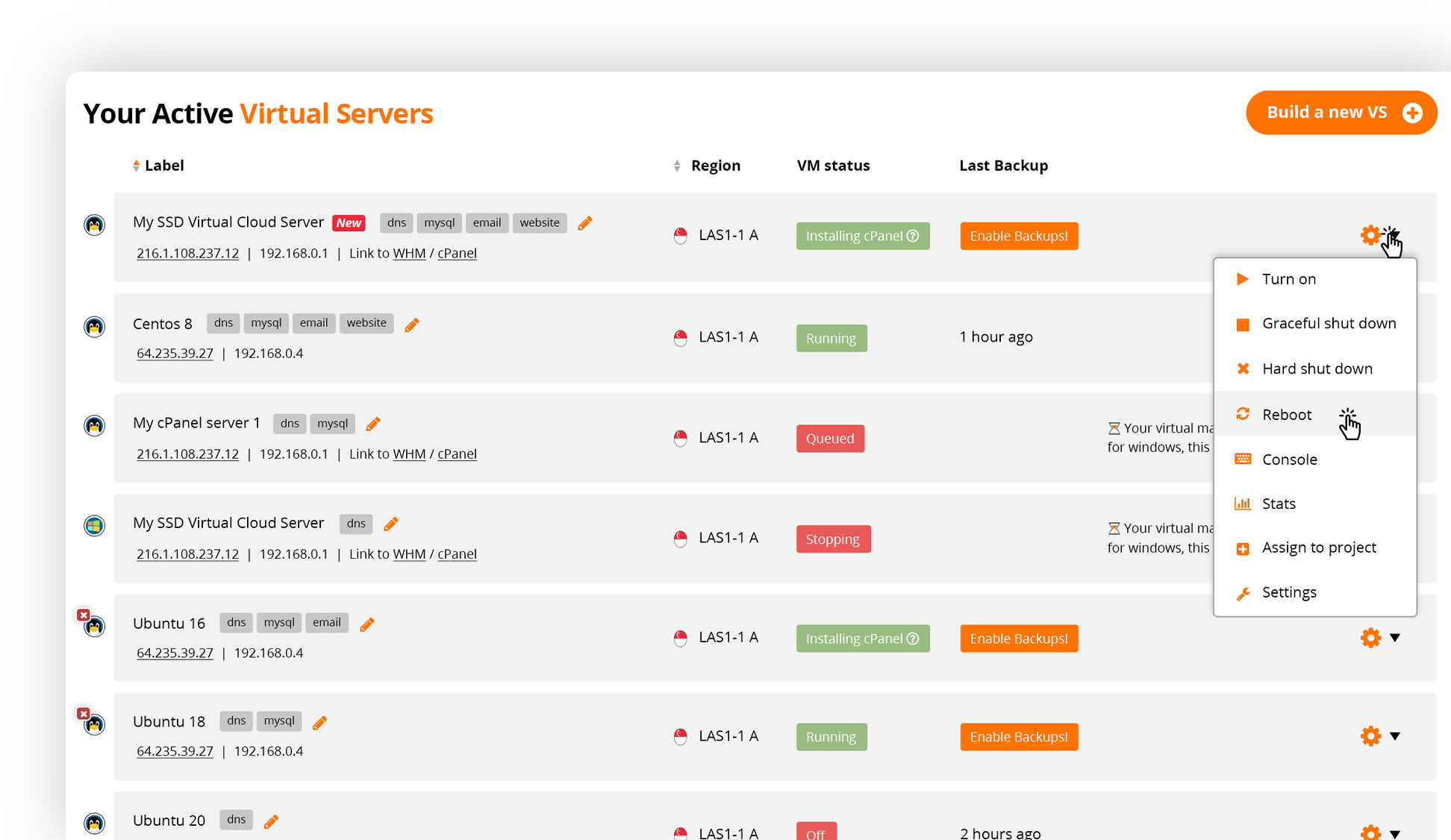Sort servers using the Region column arrows
1451x840 pixels.
tap(677, 164)
